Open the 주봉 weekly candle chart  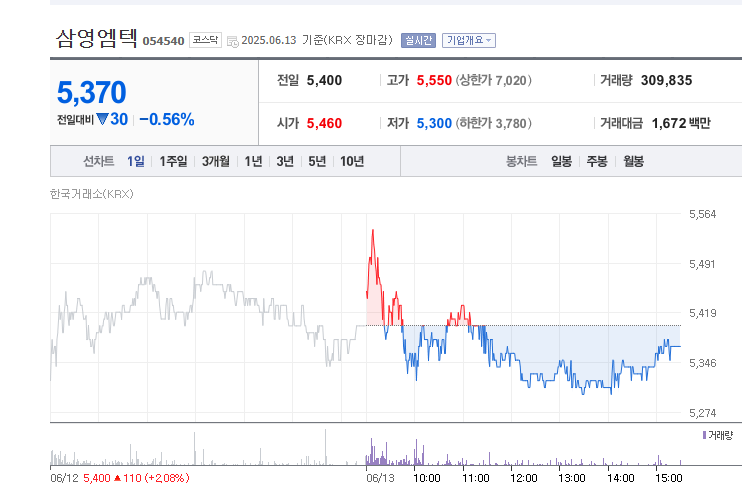[x=597, y=161]
